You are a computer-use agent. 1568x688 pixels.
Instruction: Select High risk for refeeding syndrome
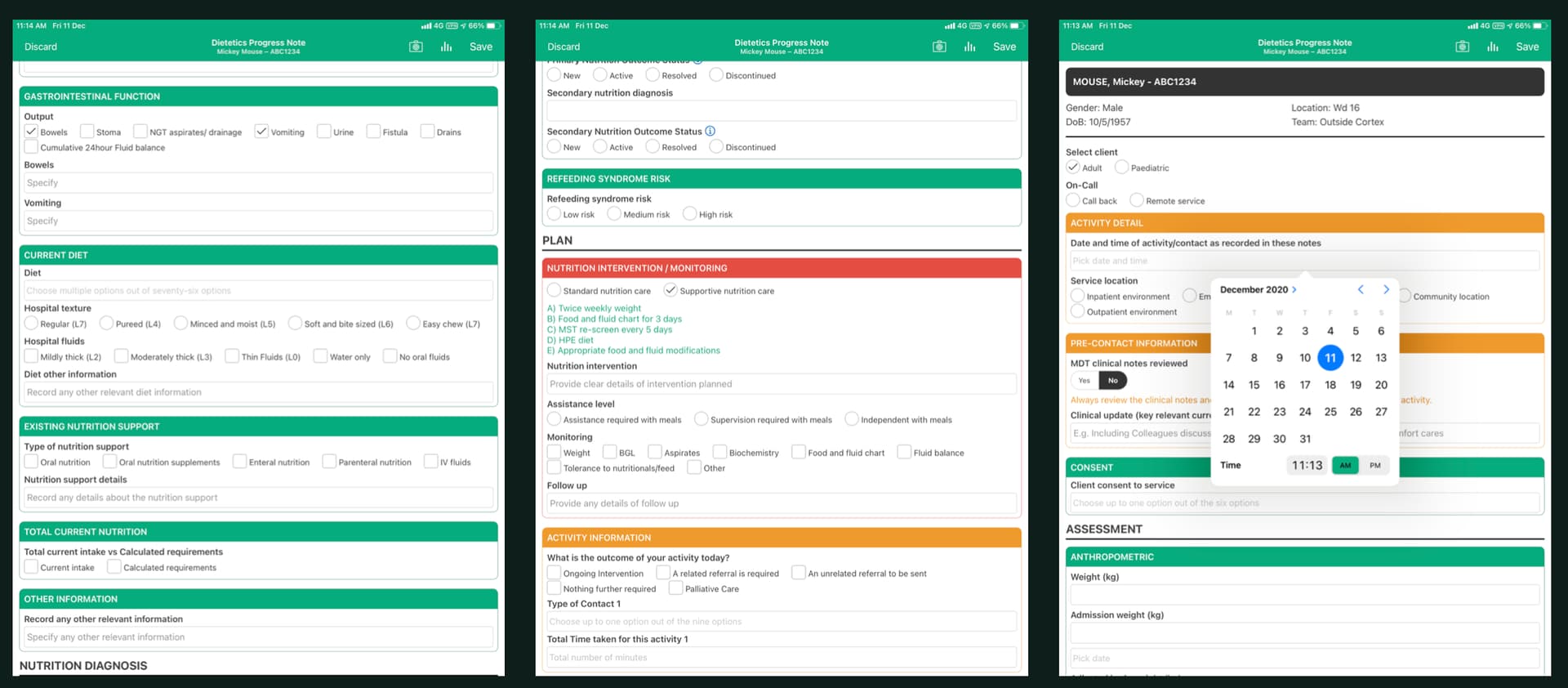tap(690, 214)
